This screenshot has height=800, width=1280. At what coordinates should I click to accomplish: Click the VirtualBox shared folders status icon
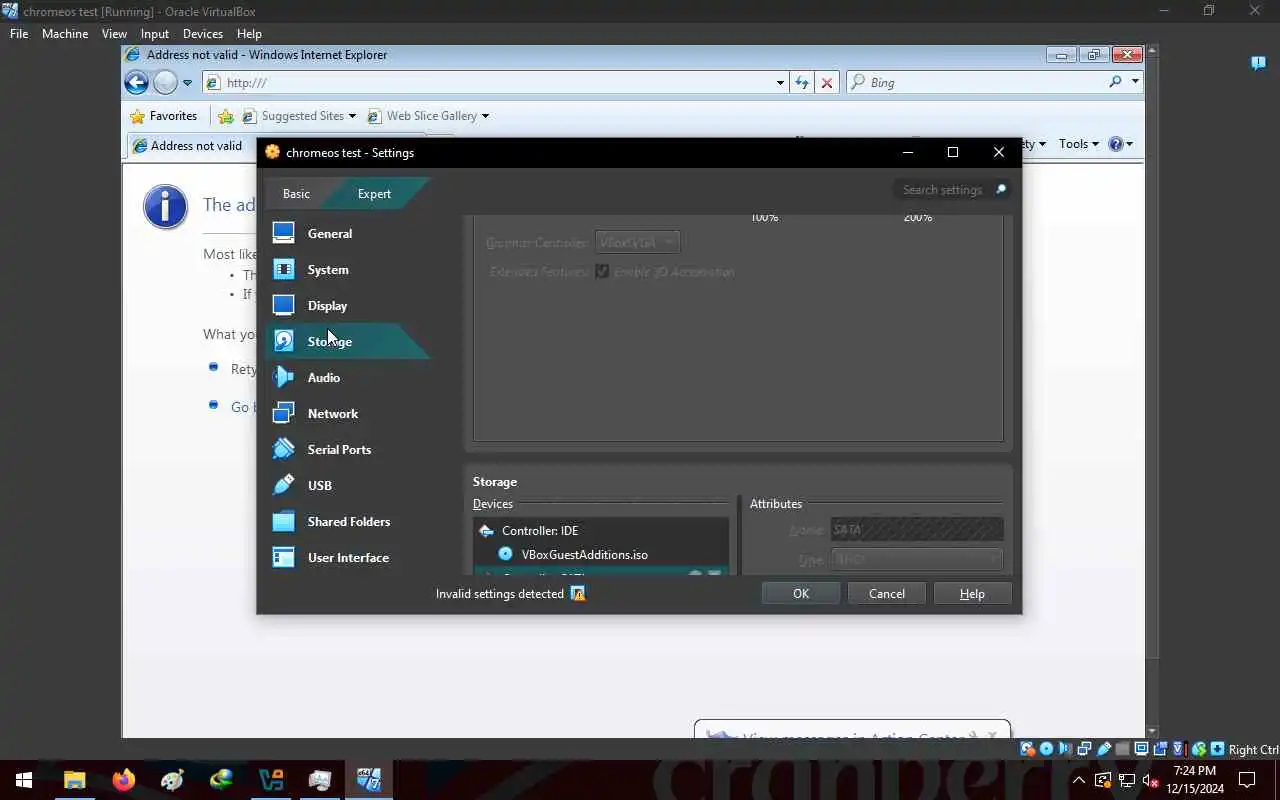tap(1122, 749)
